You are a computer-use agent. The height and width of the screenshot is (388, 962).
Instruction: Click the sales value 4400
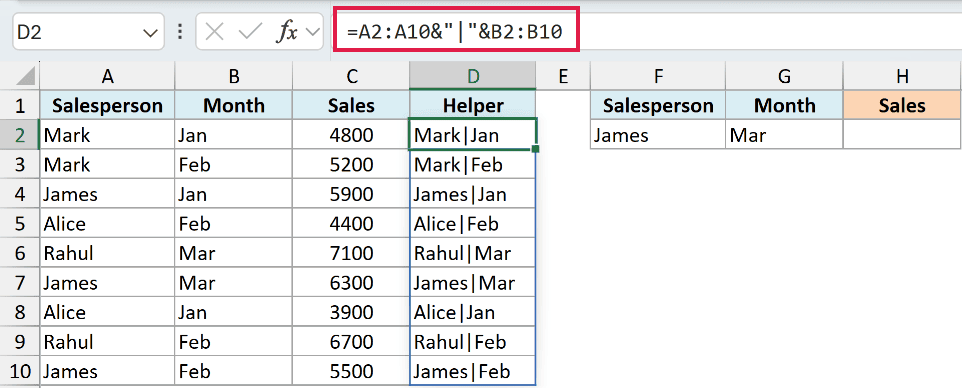352,223
